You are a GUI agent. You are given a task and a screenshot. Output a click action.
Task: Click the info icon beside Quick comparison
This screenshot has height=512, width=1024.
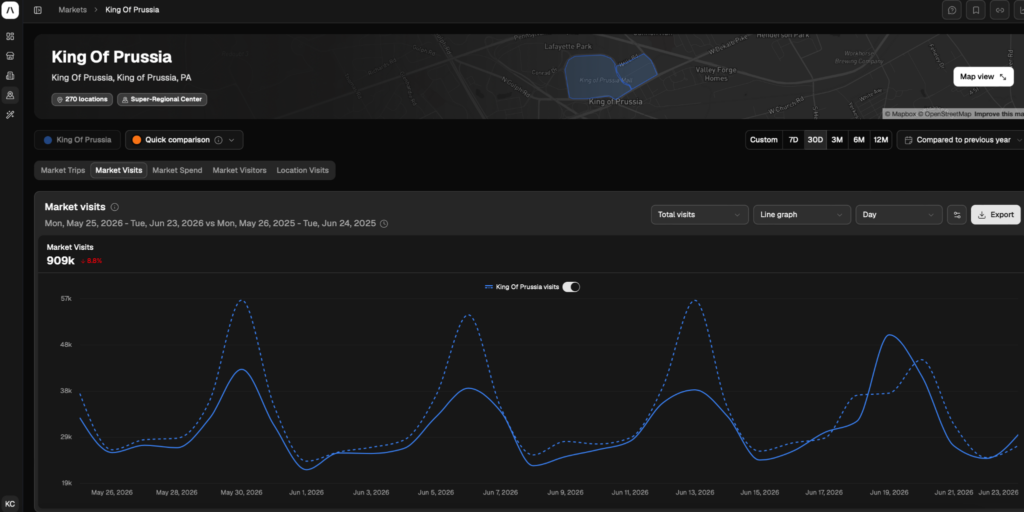pyautogui.click(x=219, y=140)
